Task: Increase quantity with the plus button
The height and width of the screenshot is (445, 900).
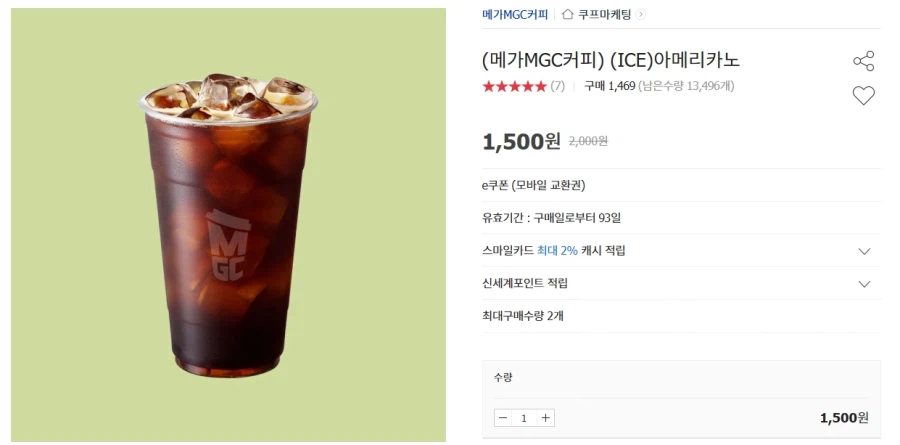Action: [x=545, y=418]
